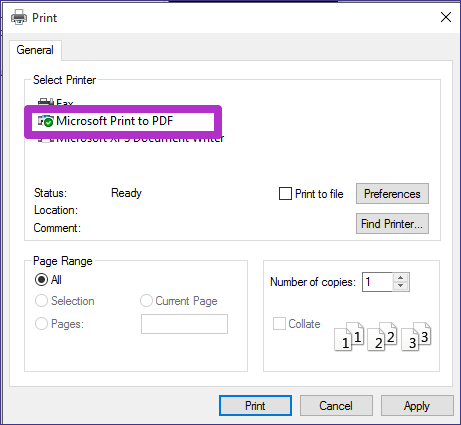The image size is (461, 425).
Task: Close the Print dialog window
Action: [x=446, y=17]
